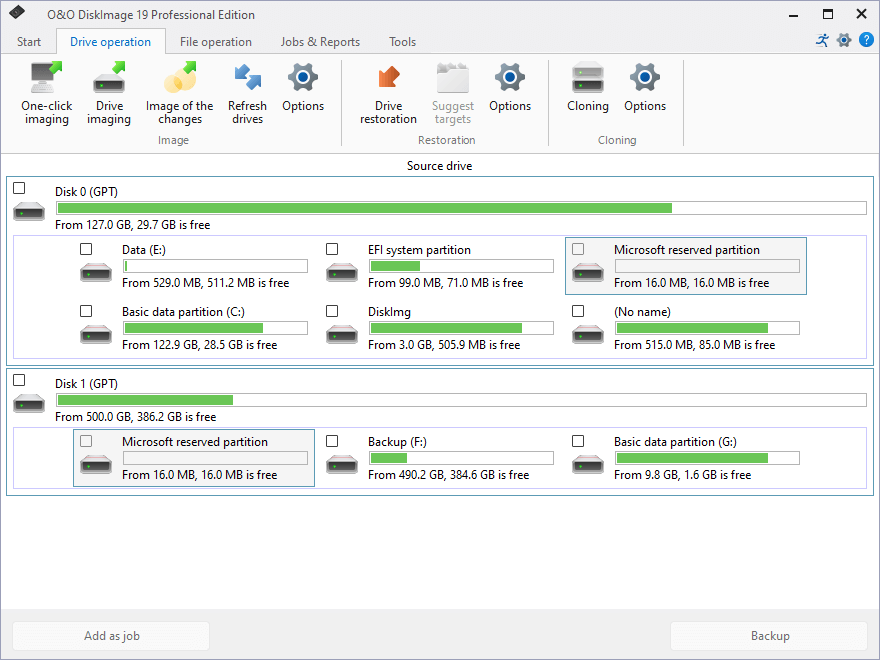
Task: Click the Disk 0 usage bar
Action: [461, 208]
